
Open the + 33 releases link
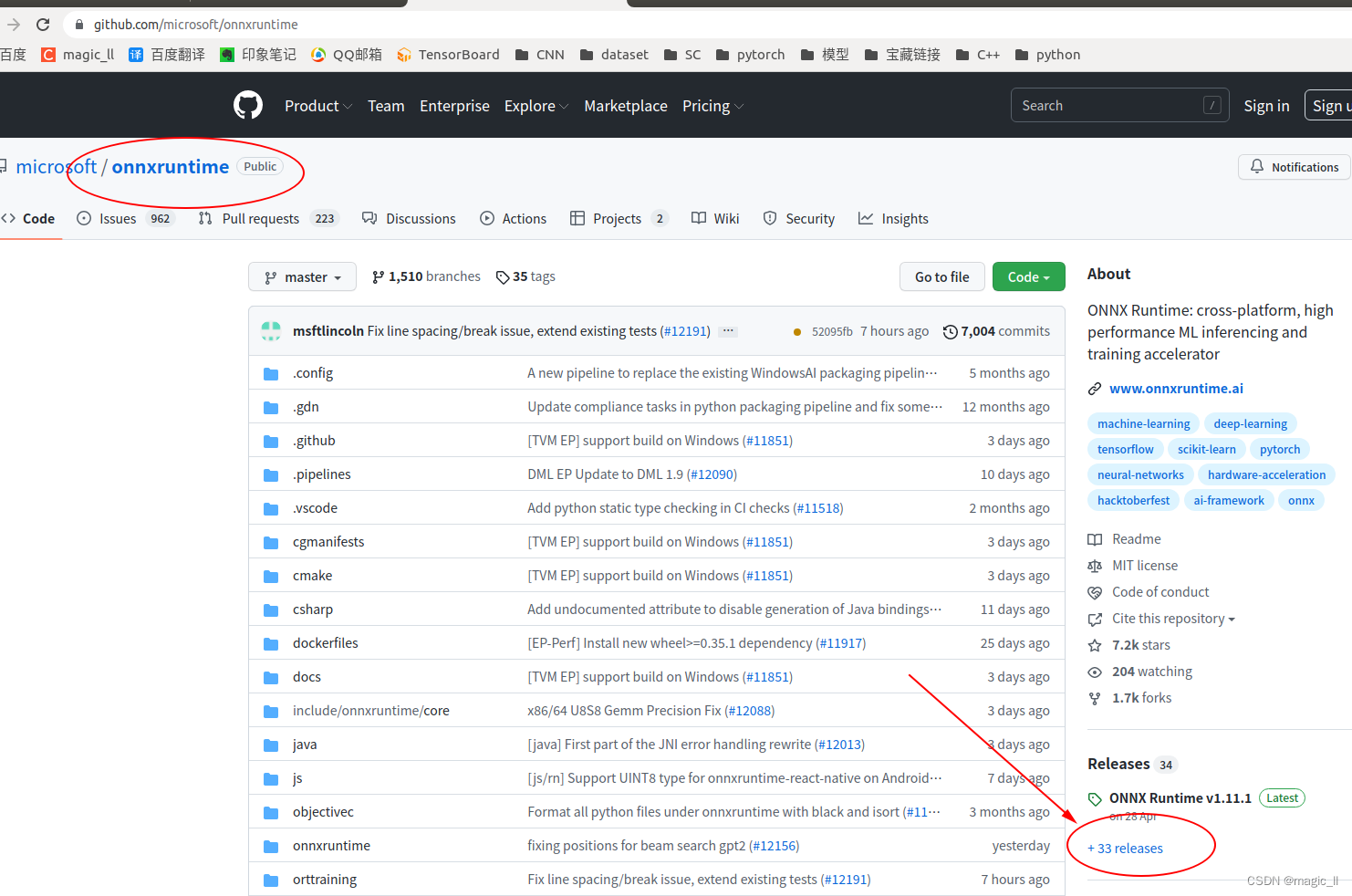[x=1125, y=849]
